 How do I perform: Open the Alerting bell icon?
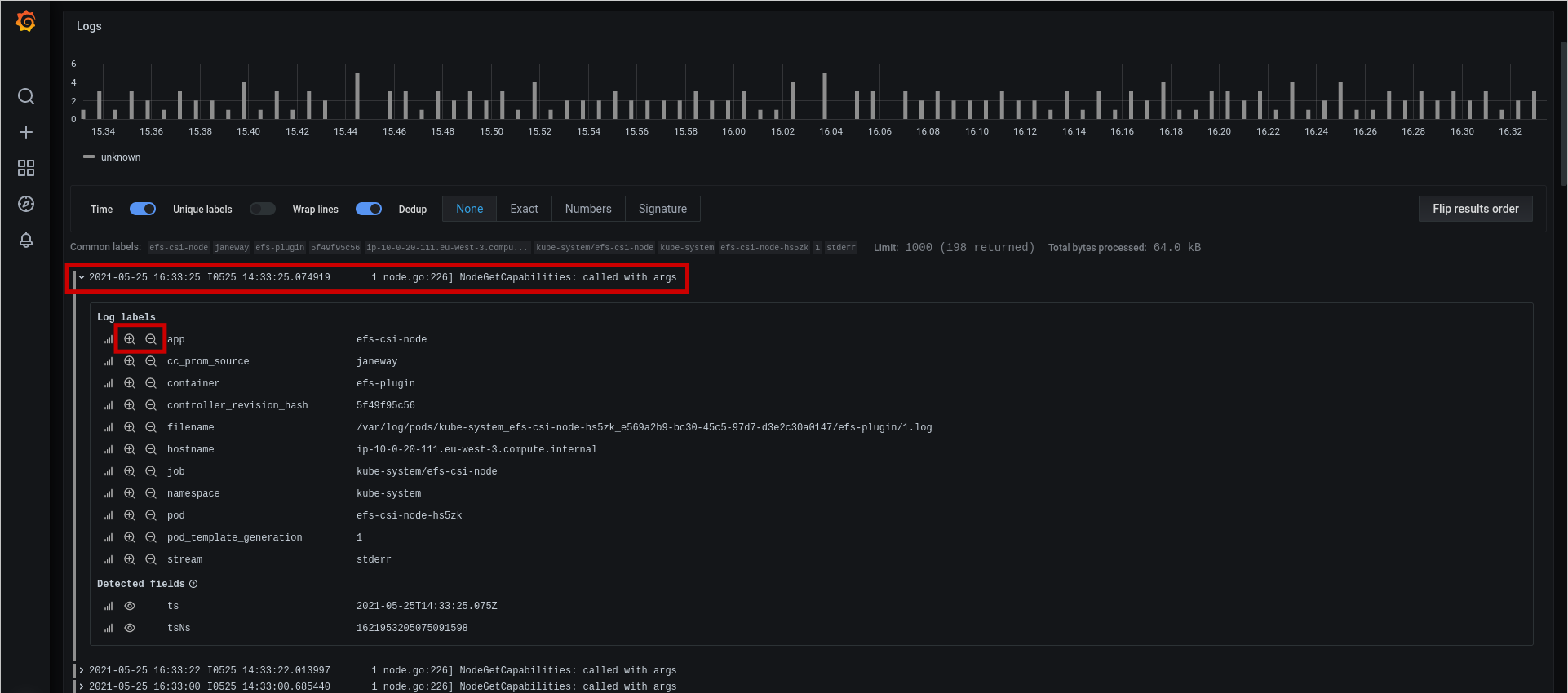pos(26,240)
